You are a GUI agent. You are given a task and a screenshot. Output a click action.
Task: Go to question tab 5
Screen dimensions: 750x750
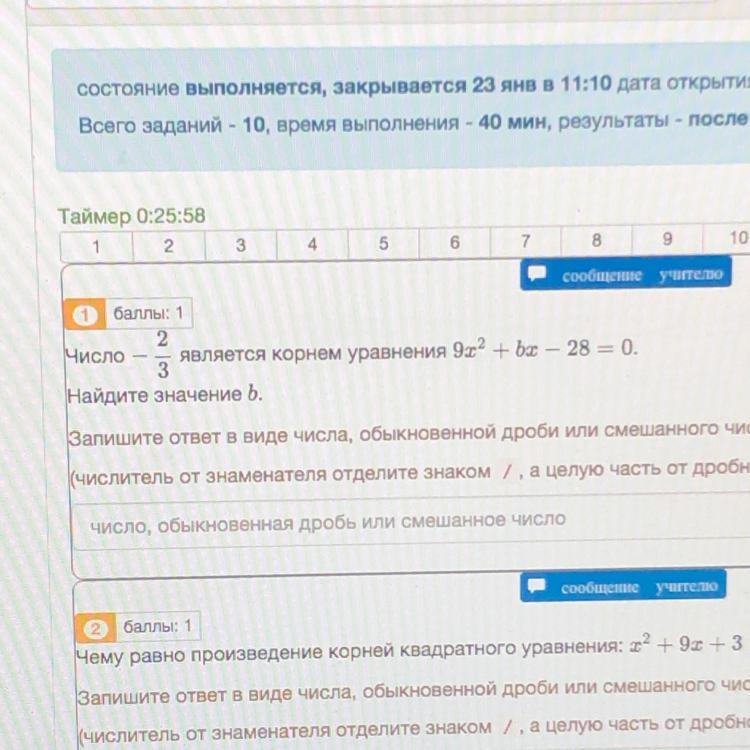point(384,243)
